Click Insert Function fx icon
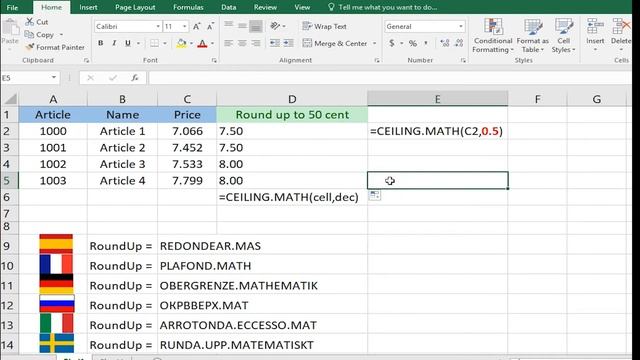 click(135, 78)
